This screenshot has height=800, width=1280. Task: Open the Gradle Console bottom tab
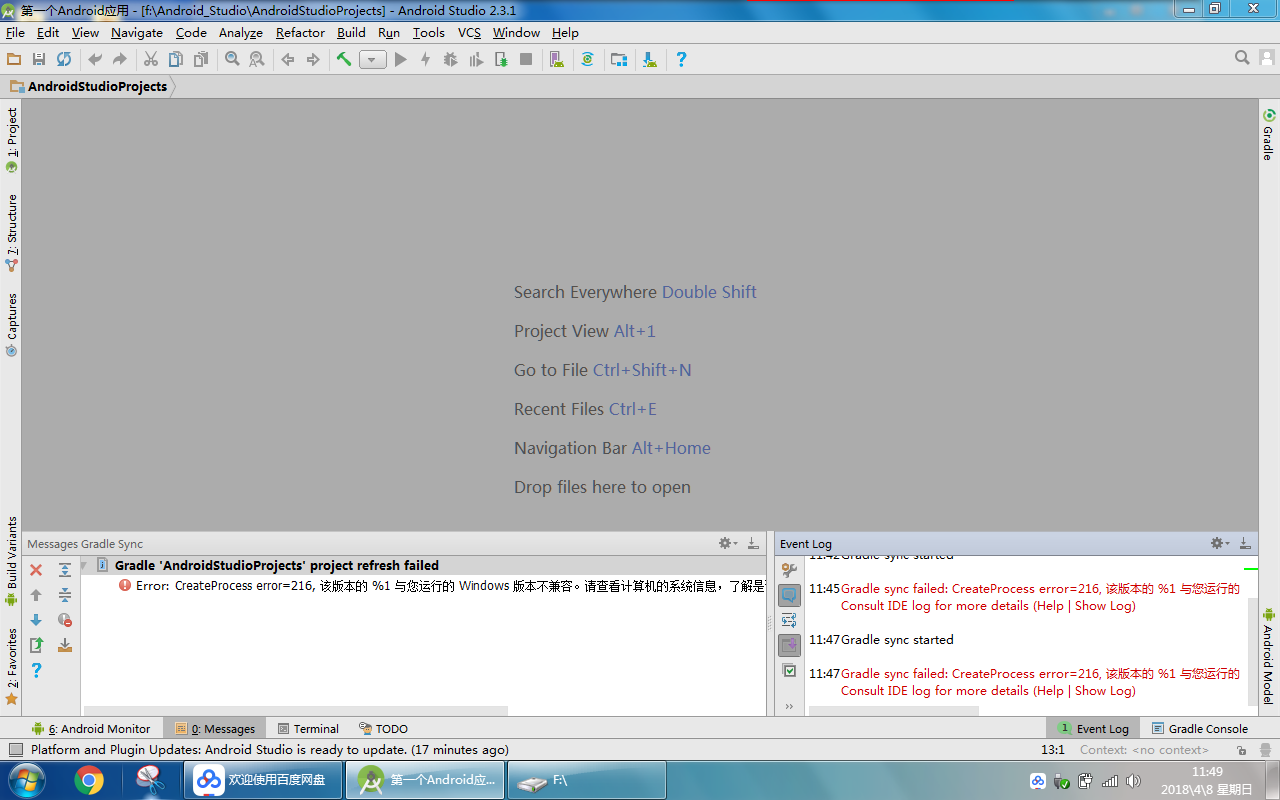(x=1199, y=729)
